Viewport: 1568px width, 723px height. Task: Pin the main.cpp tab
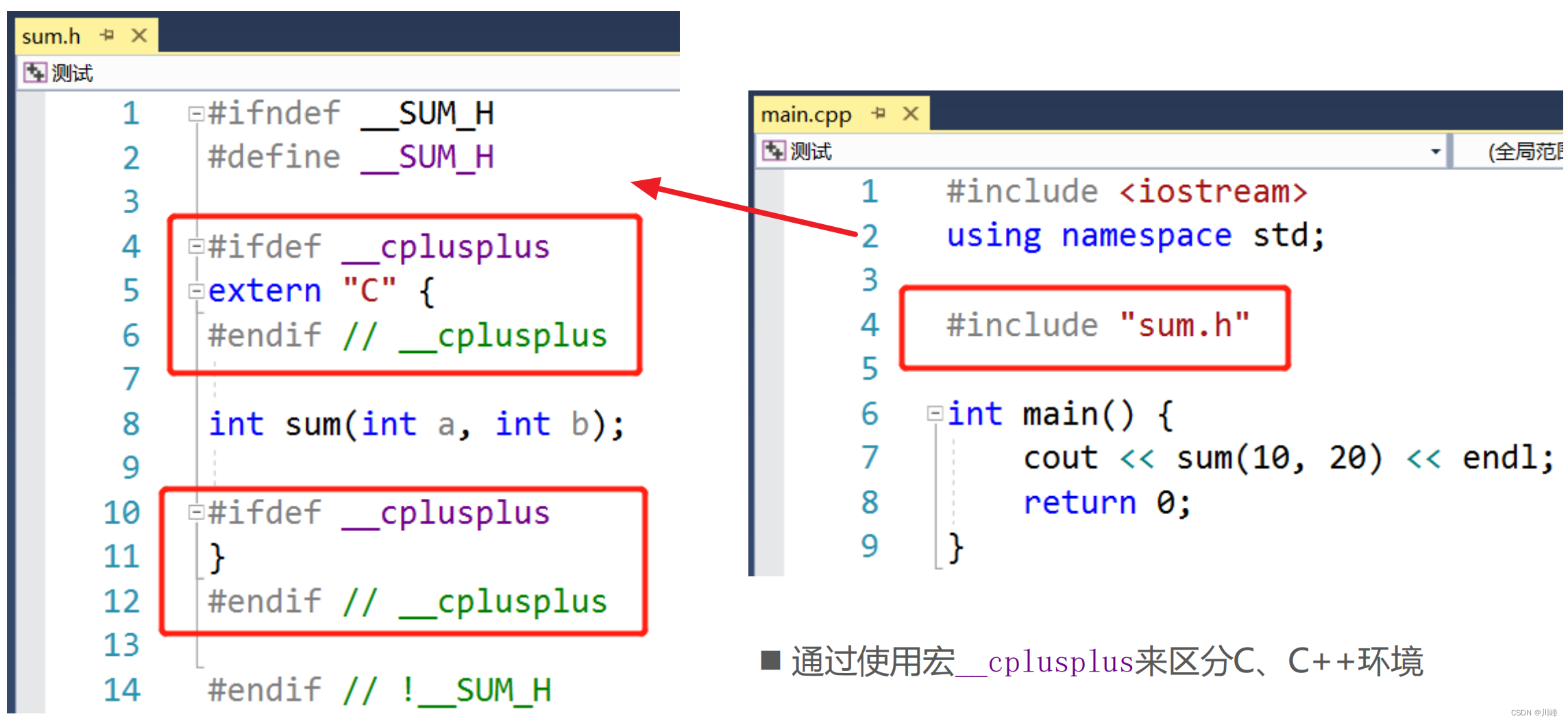[x=879, y=113]
